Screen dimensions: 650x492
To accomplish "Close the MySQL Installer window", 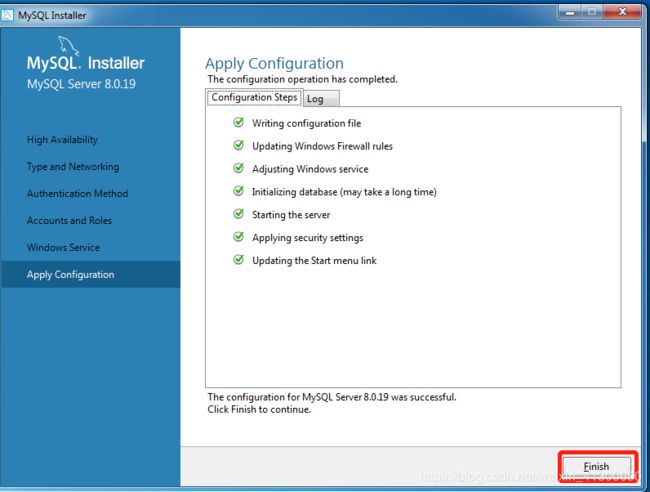I will point(622,12).
